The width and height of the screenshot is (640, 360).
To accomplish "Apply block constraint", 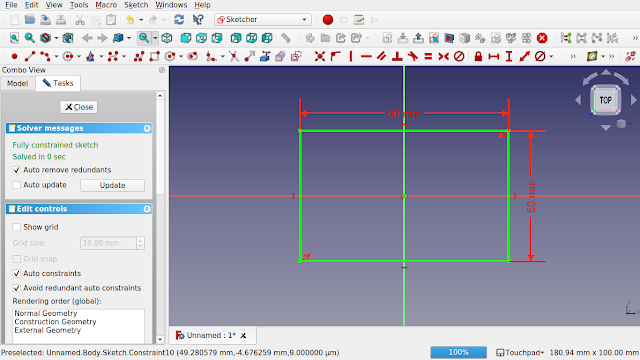I will tap(459, 56).
